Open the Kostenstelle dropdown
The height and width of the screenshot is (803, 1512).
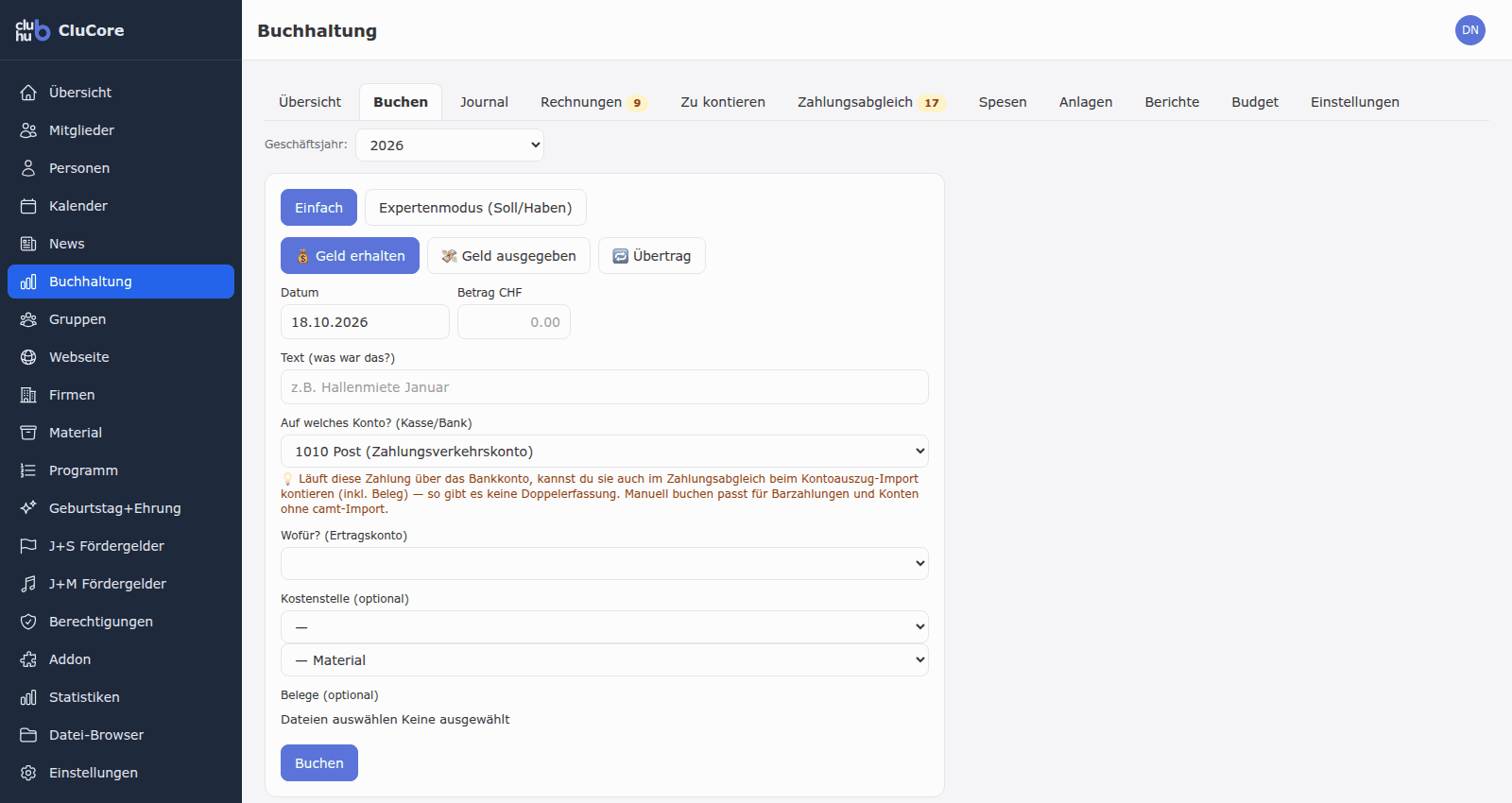point(605,627)
